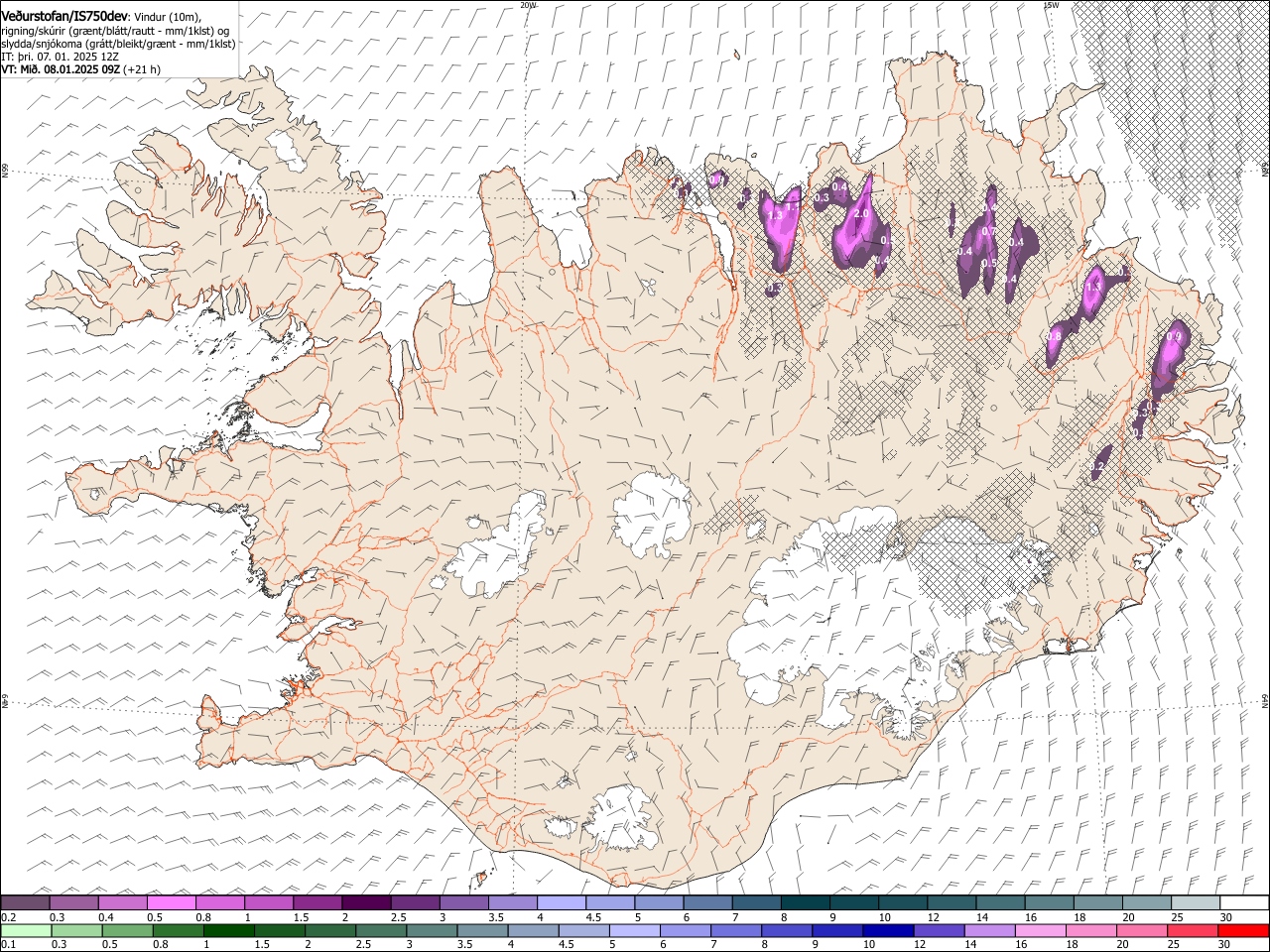
Task: Select the 20 pink swatch in rain legend
Action: [x=1141, y=930]
